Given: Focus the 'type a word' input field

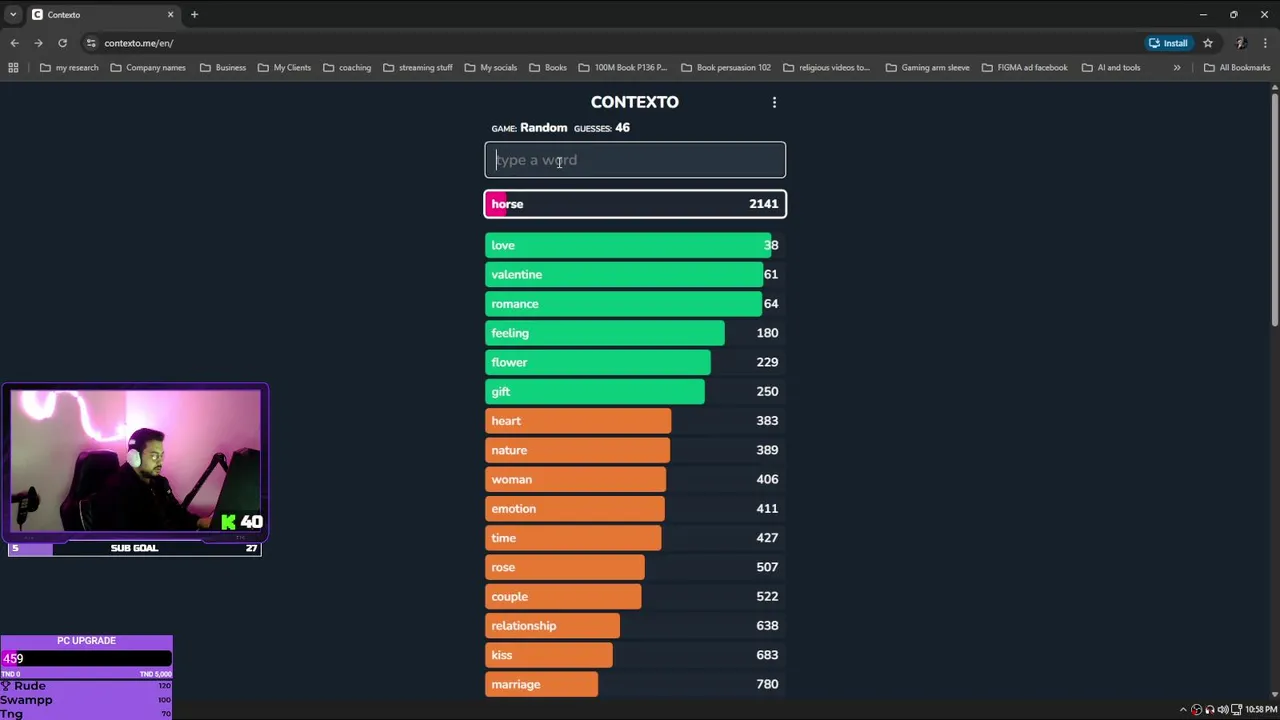Looking at the screenshot, I should (635, 160).
